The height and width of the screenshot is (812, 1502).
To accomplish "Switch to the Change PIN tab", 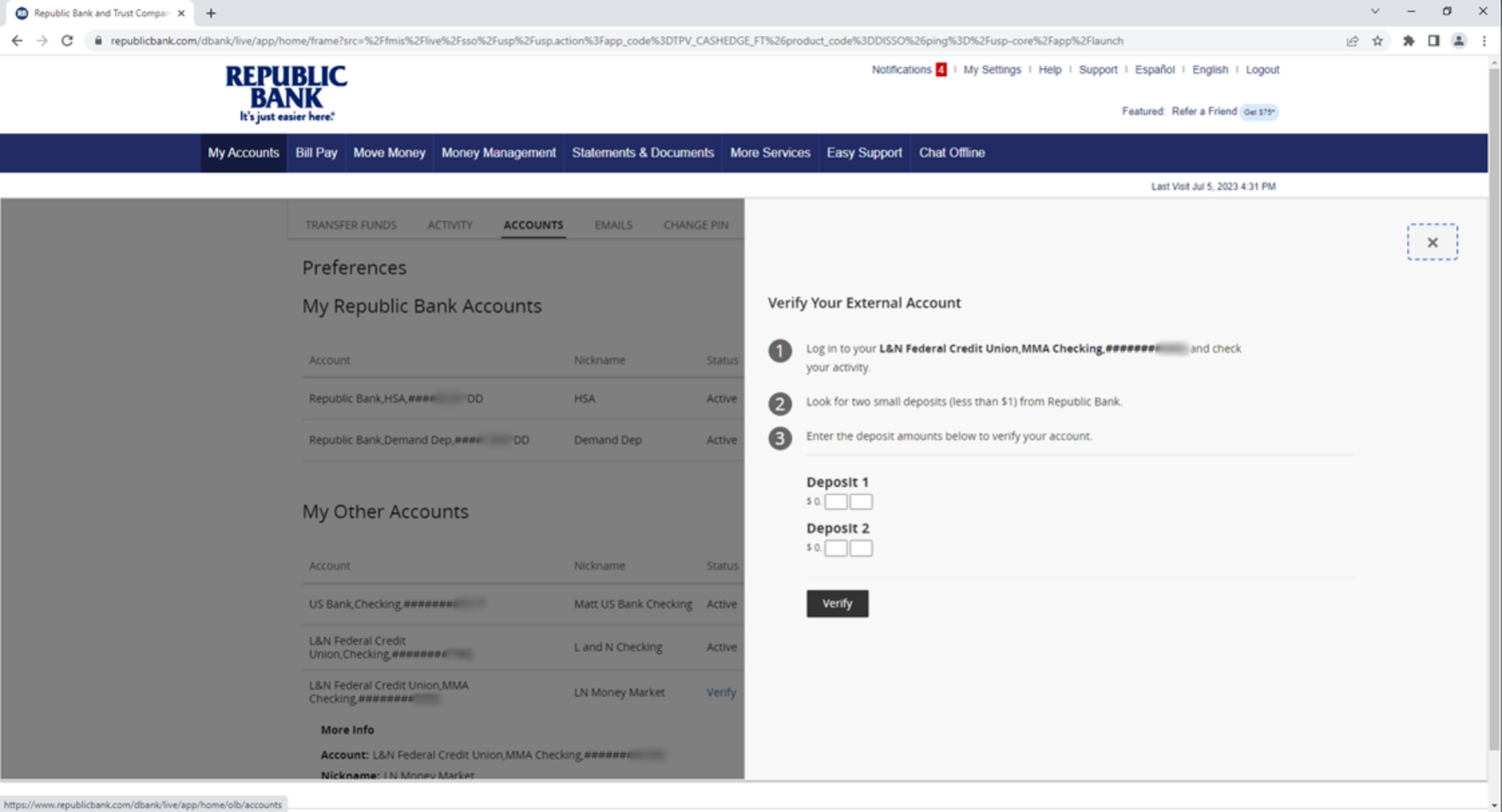I will click(x=696, y=225).
